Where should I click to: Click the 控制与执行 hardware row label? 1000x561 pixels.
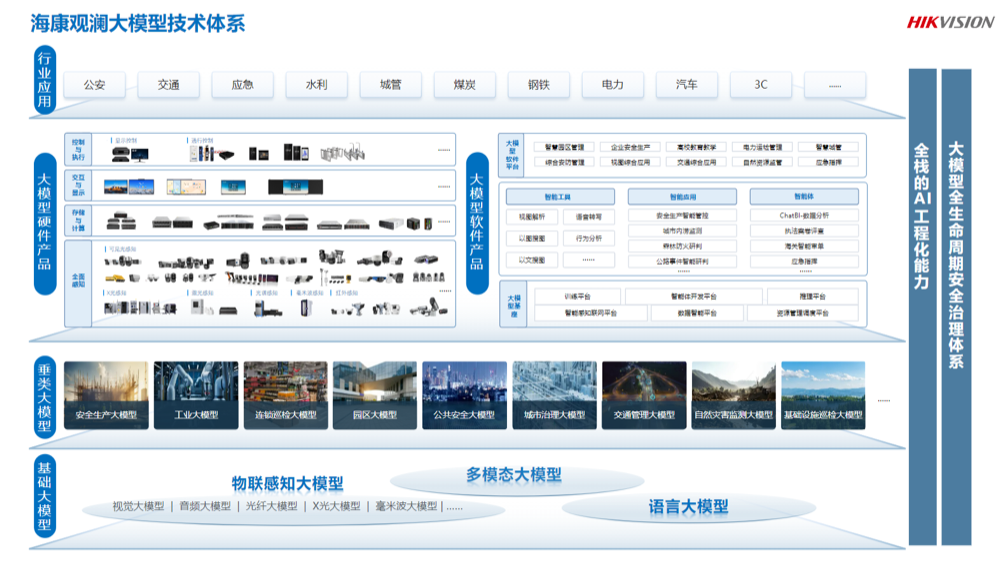click(78, 149)
